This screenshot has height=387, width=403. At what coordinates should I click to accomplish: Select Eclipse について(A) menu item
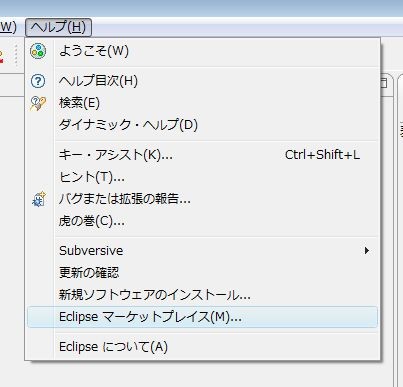click(203, 347)
